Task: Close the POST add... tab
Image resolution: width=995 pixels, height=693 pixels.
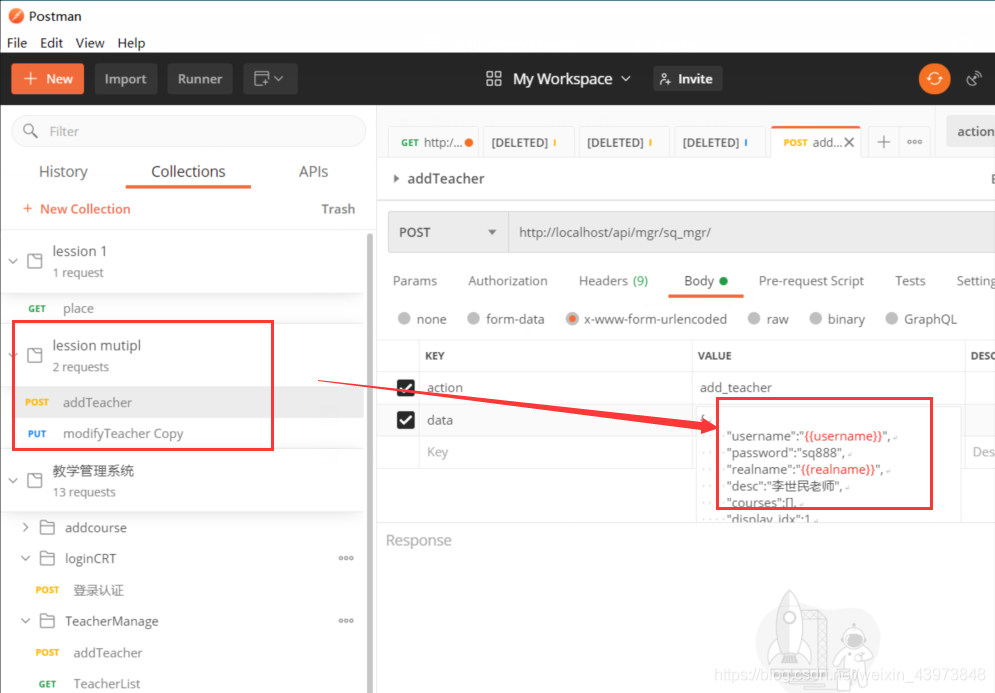Action: tap(849, 142)
